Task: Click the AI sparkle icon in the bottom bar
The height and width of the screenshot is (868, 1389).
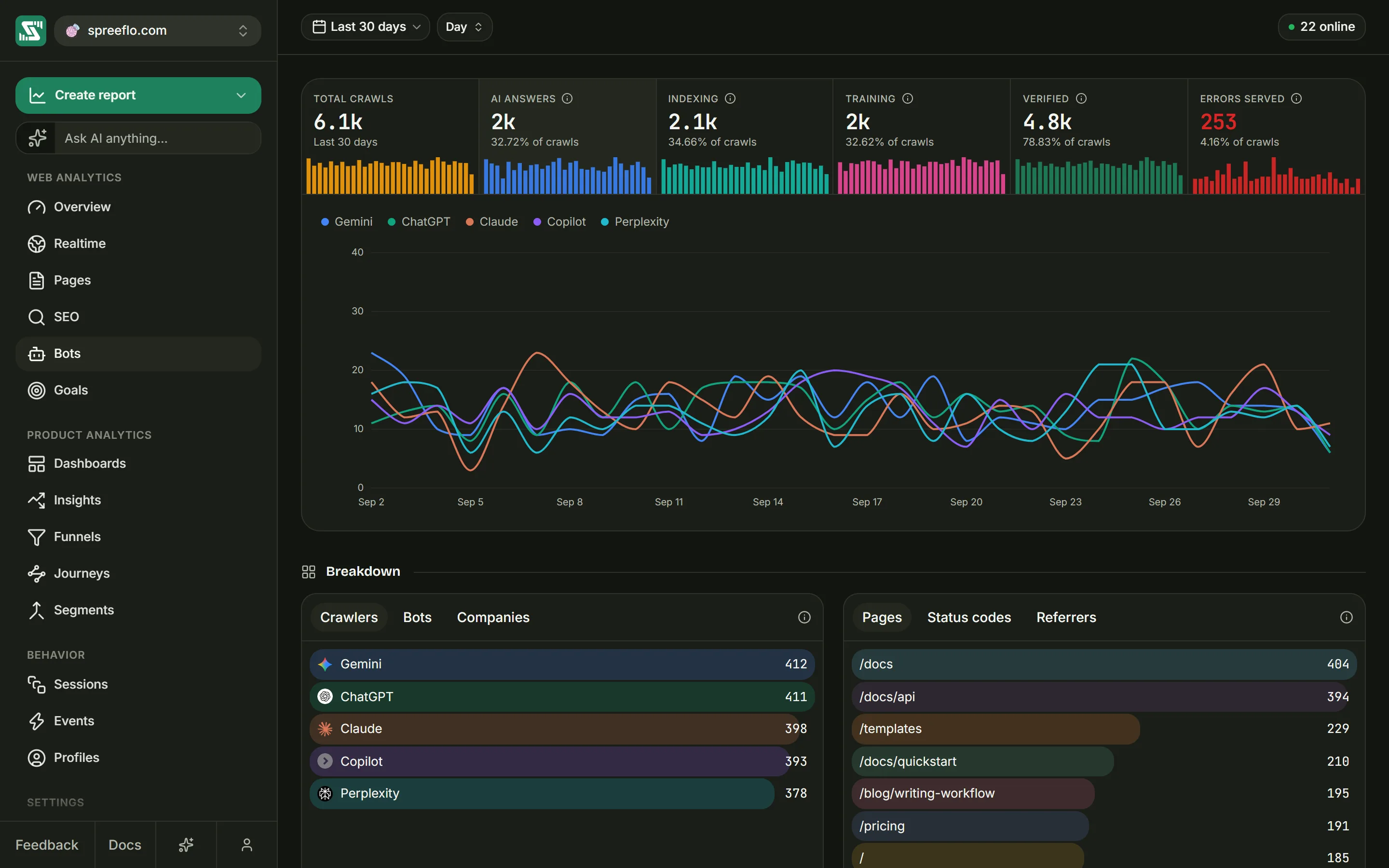Action: click(186, 845)
